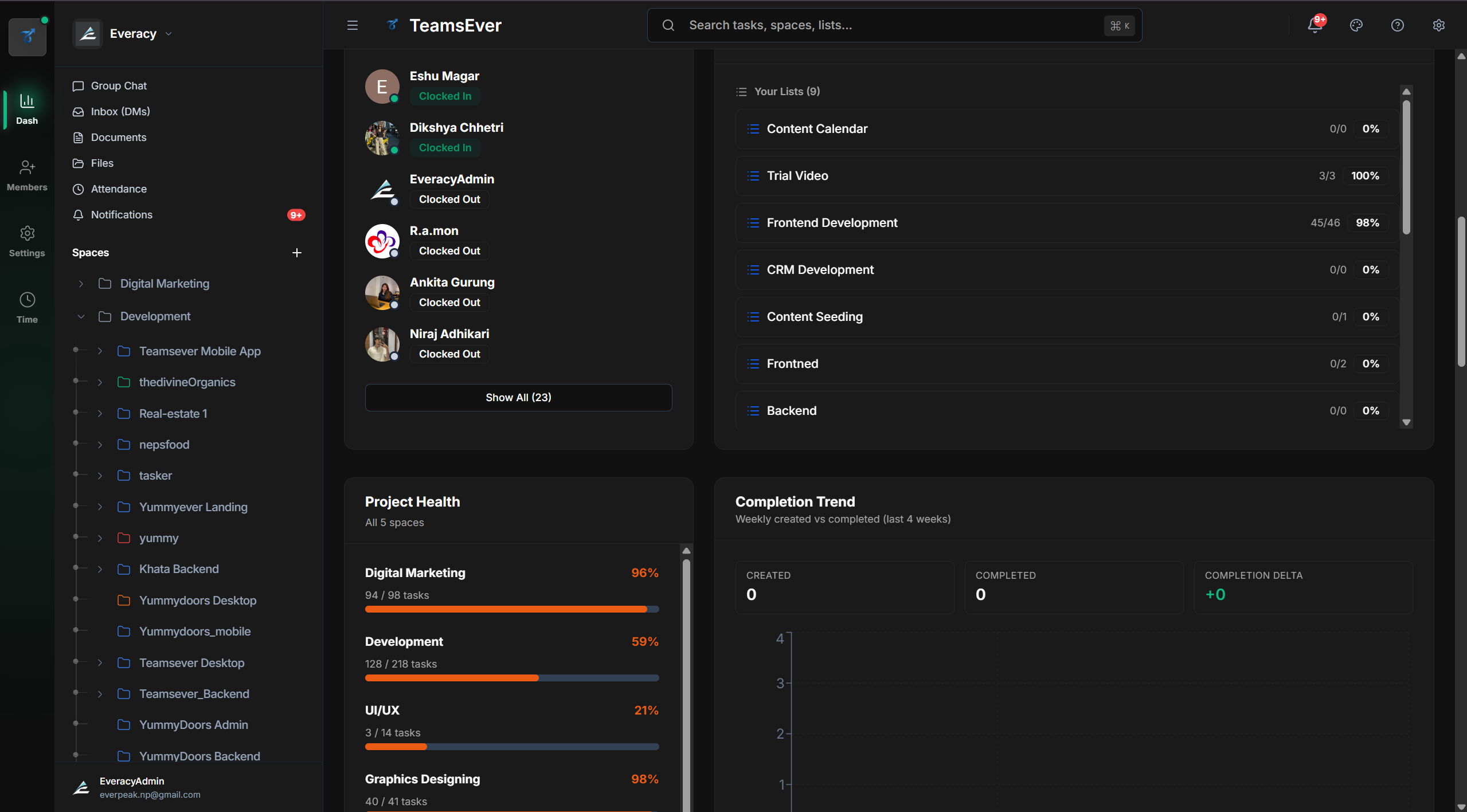Switch to the Dash tab
The width and height of the screenshot is (1467, 812).
click(27, 109)
